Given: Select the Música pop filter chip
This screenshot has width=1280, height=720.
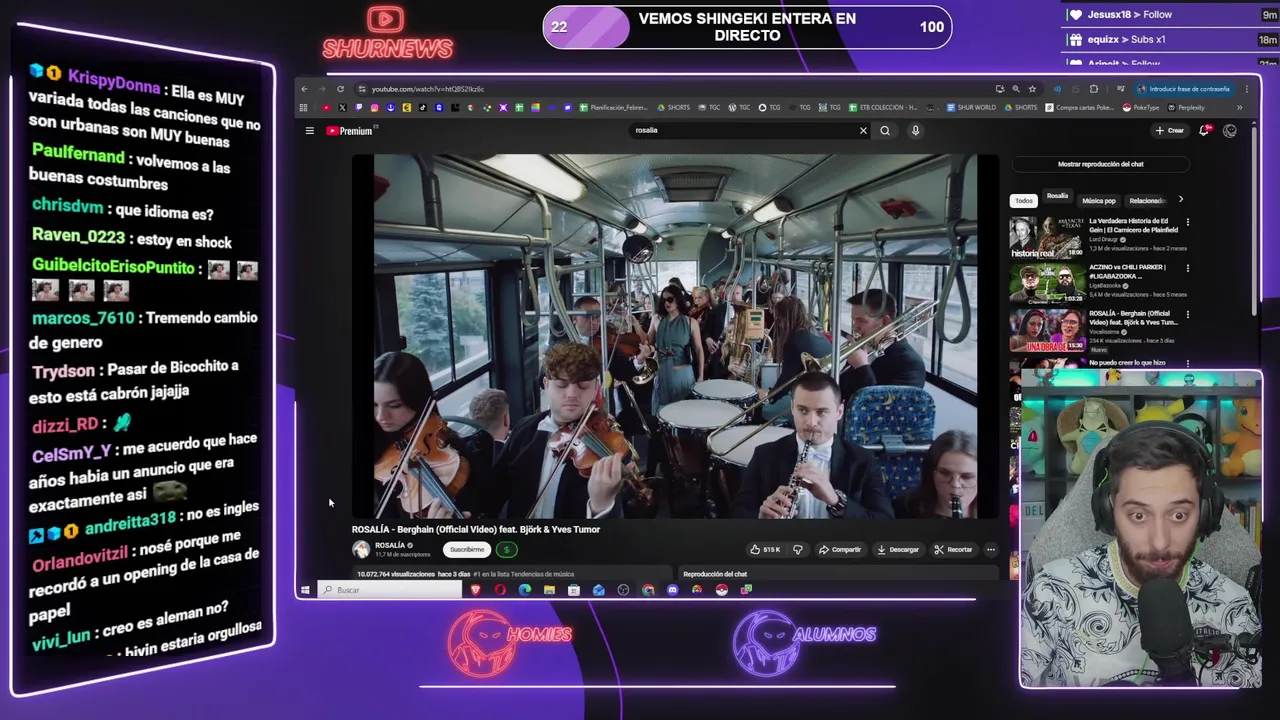Looking at the screenshot, I should (1099, 201).
